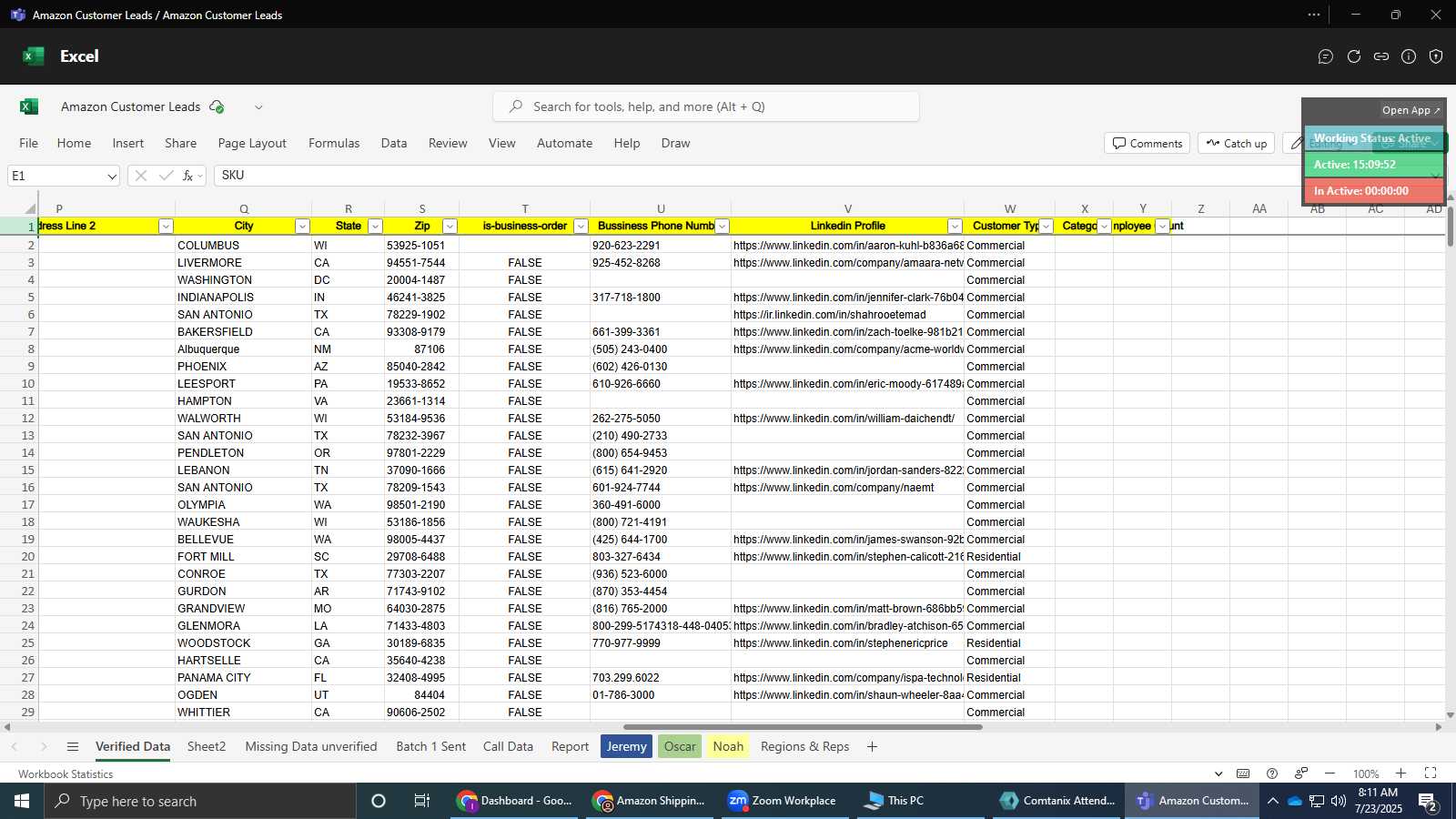Switch to Missing Data unverified sheet
1456x819 pixels.
pyautogui.click(x=311, y=746)
